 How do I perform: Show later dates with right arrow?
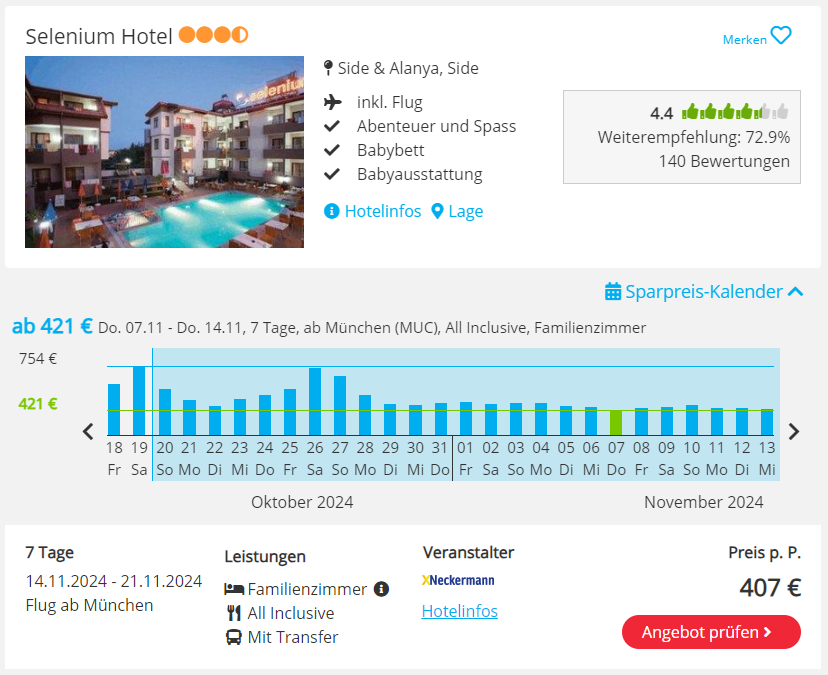[794, 432]
